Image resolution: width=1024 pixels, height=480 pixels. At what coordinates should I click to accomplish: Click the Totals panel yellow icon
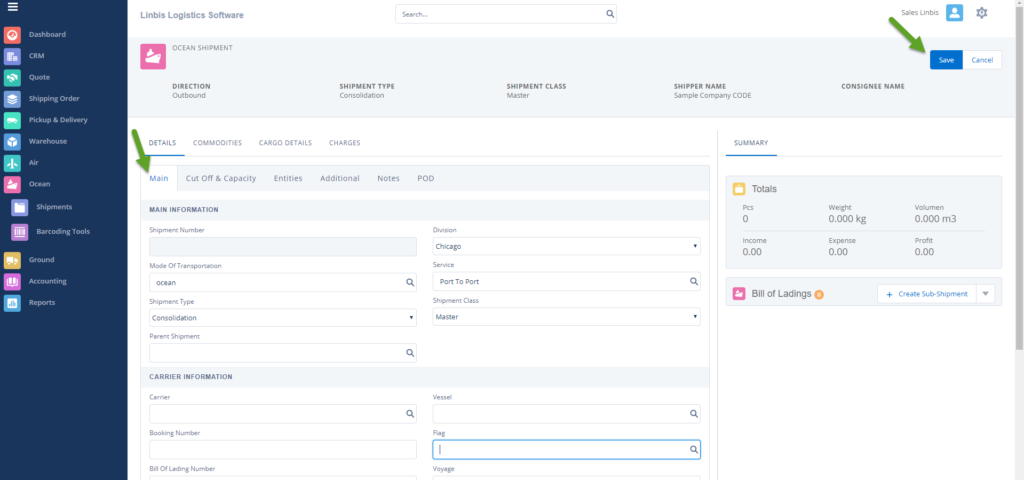739,189
